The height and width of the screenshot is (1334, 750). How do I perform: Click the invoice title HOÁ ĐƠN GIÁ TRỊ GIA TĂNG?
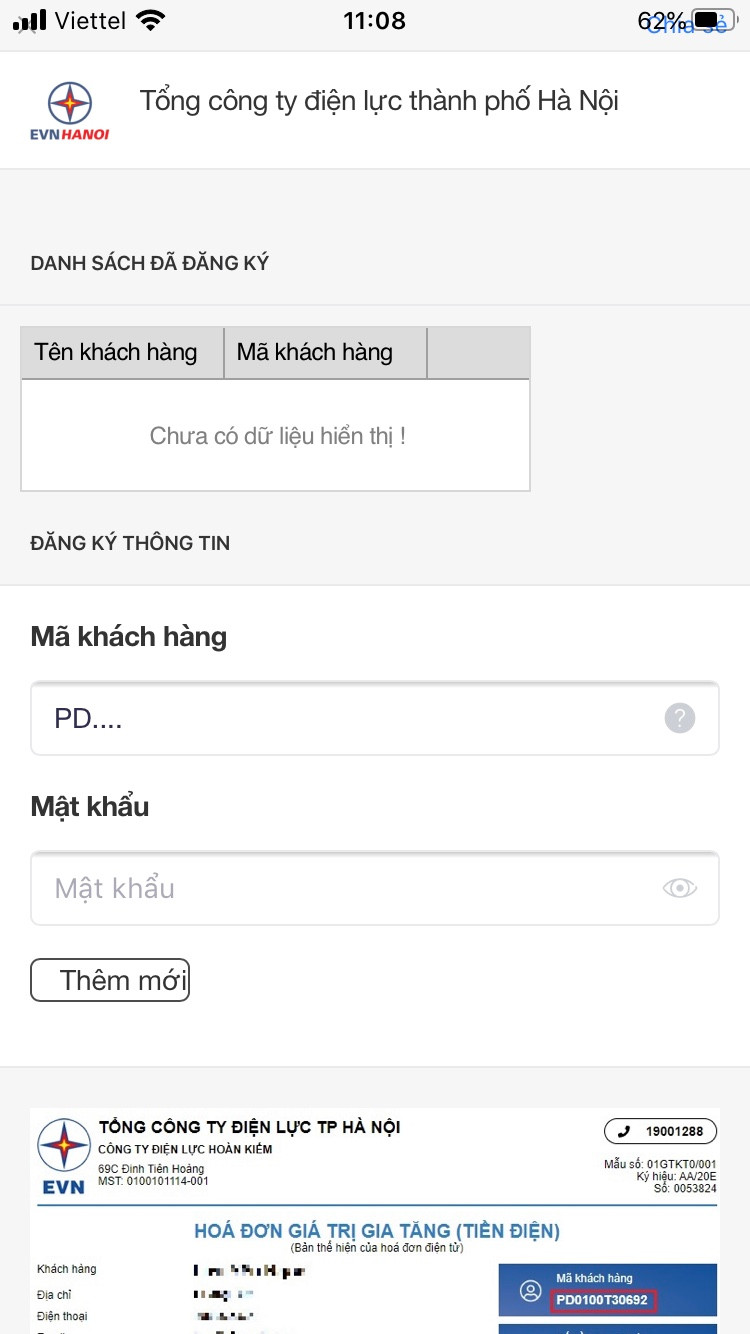[375, 1231]
